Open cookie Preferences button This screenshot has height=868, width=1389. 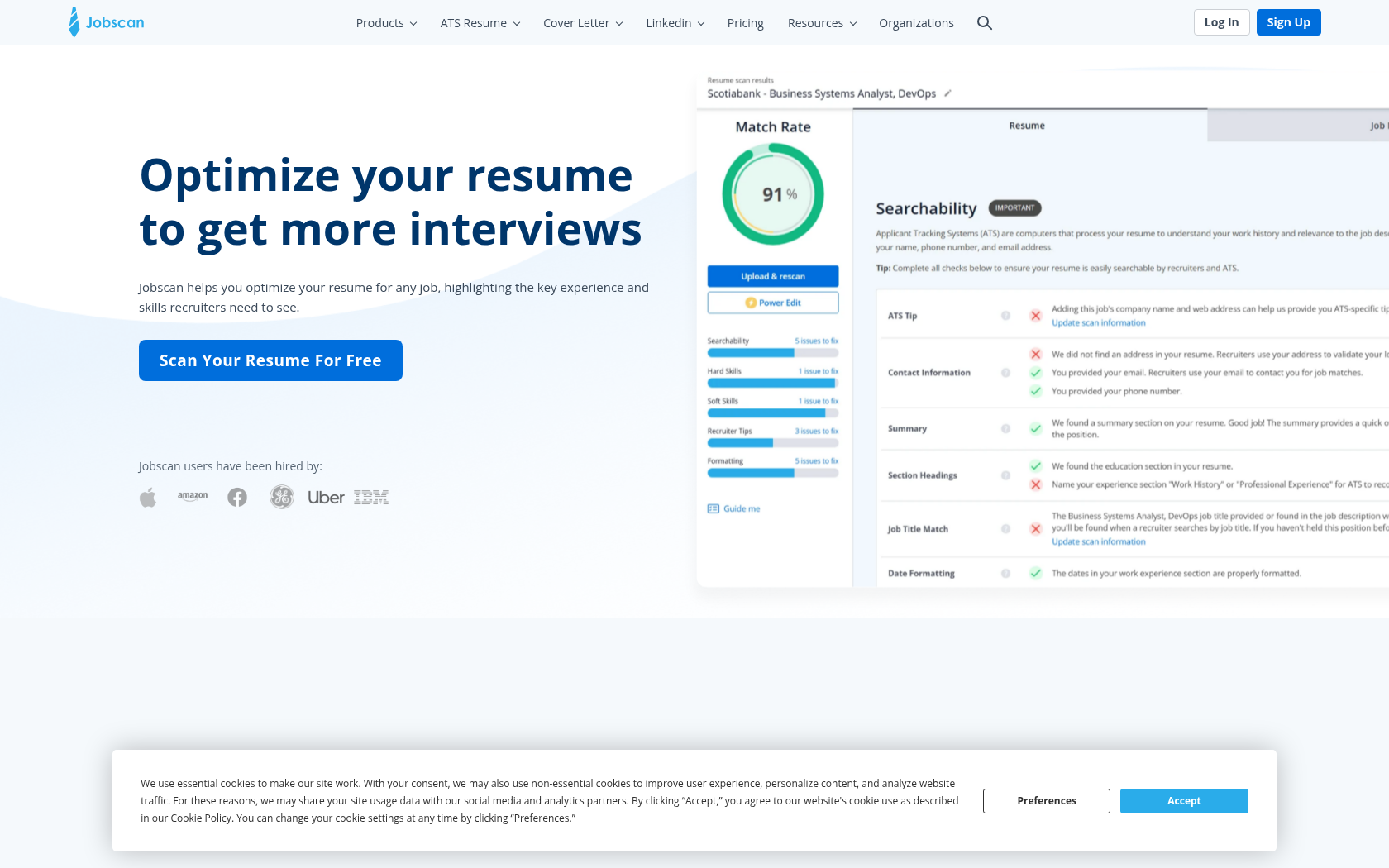coord(1046,801)
